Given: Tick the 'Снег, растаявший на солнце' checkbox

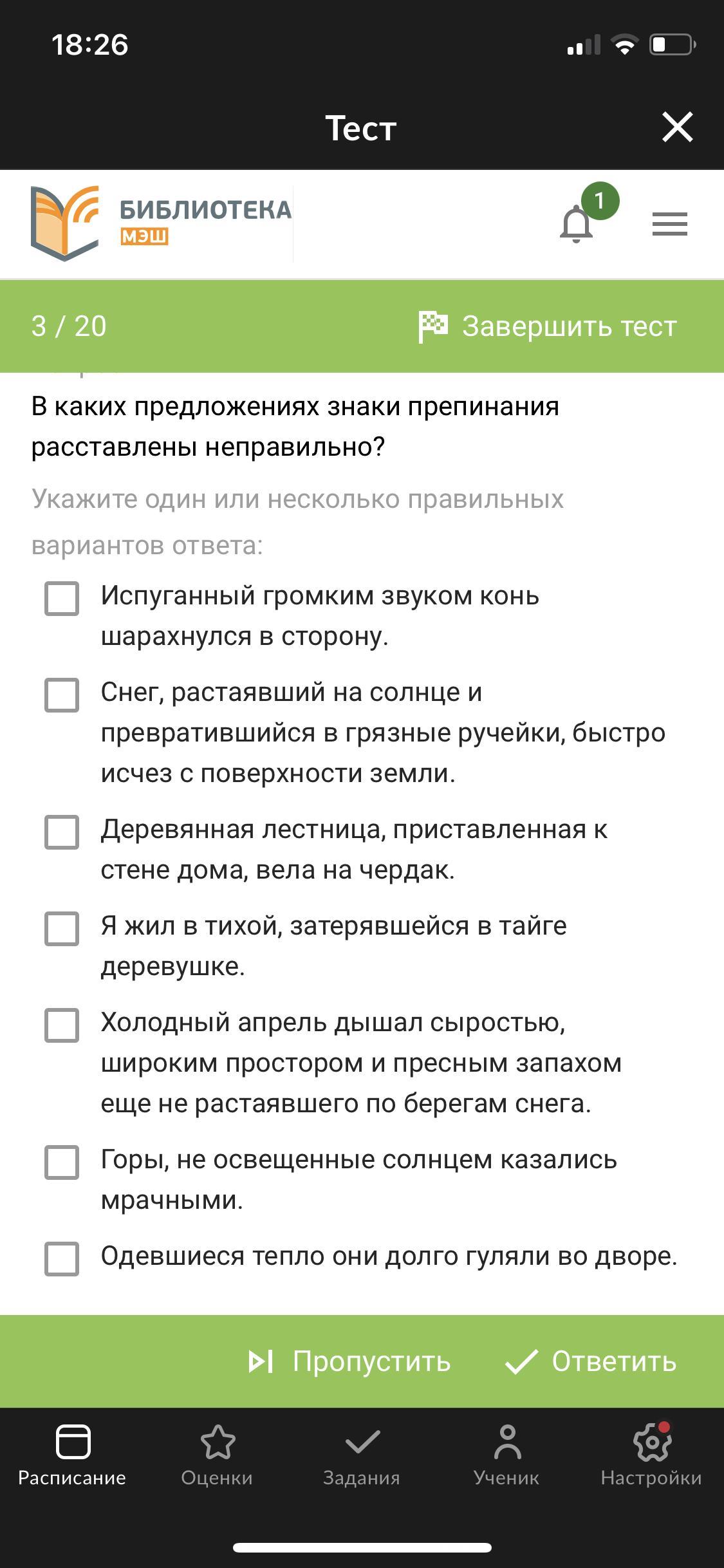Looking at the screenshot, I should click(62, 695).
